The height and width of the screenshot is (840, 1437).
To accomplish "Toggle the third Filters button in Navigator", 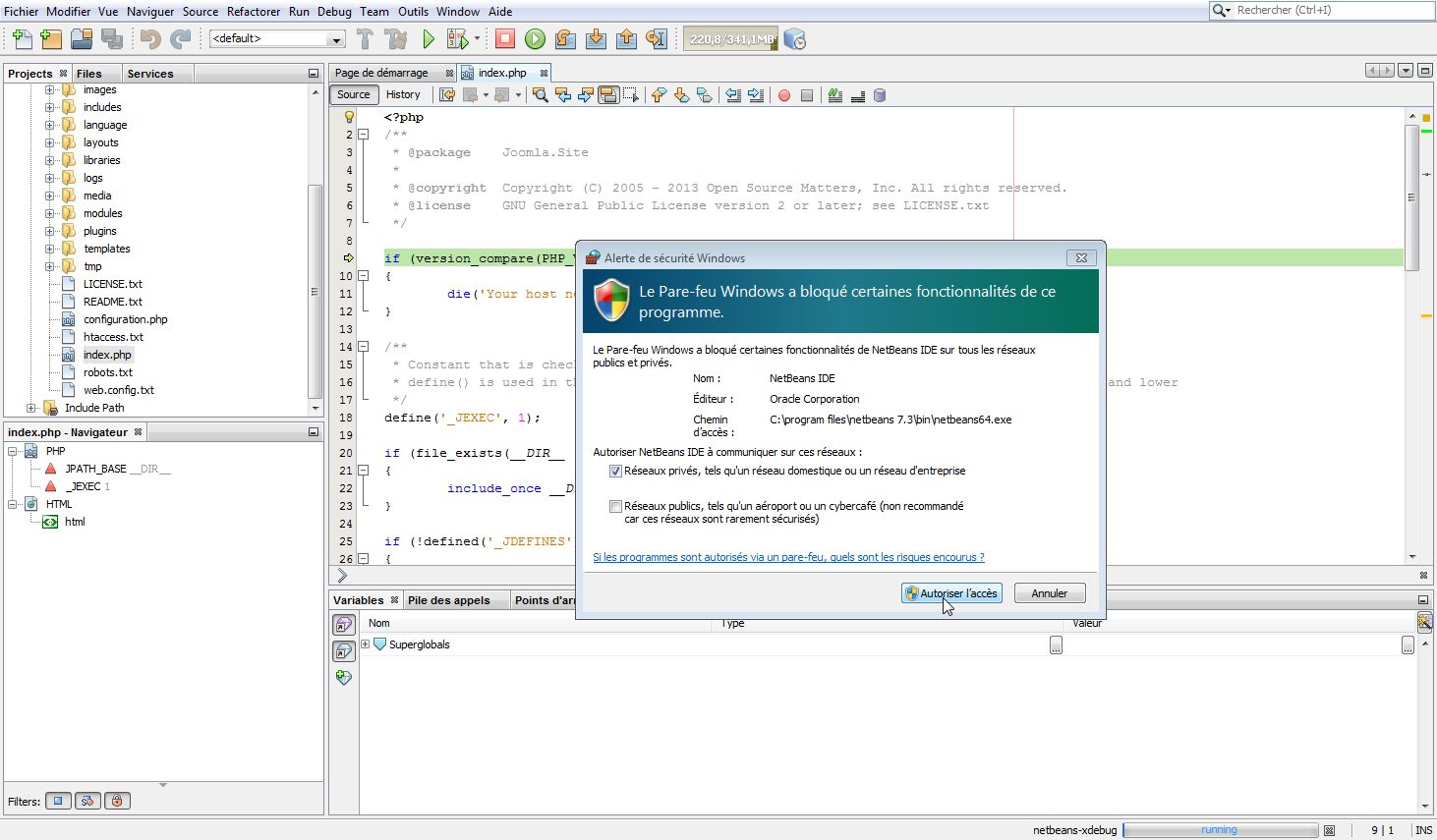I will click(x=117, y=801).
